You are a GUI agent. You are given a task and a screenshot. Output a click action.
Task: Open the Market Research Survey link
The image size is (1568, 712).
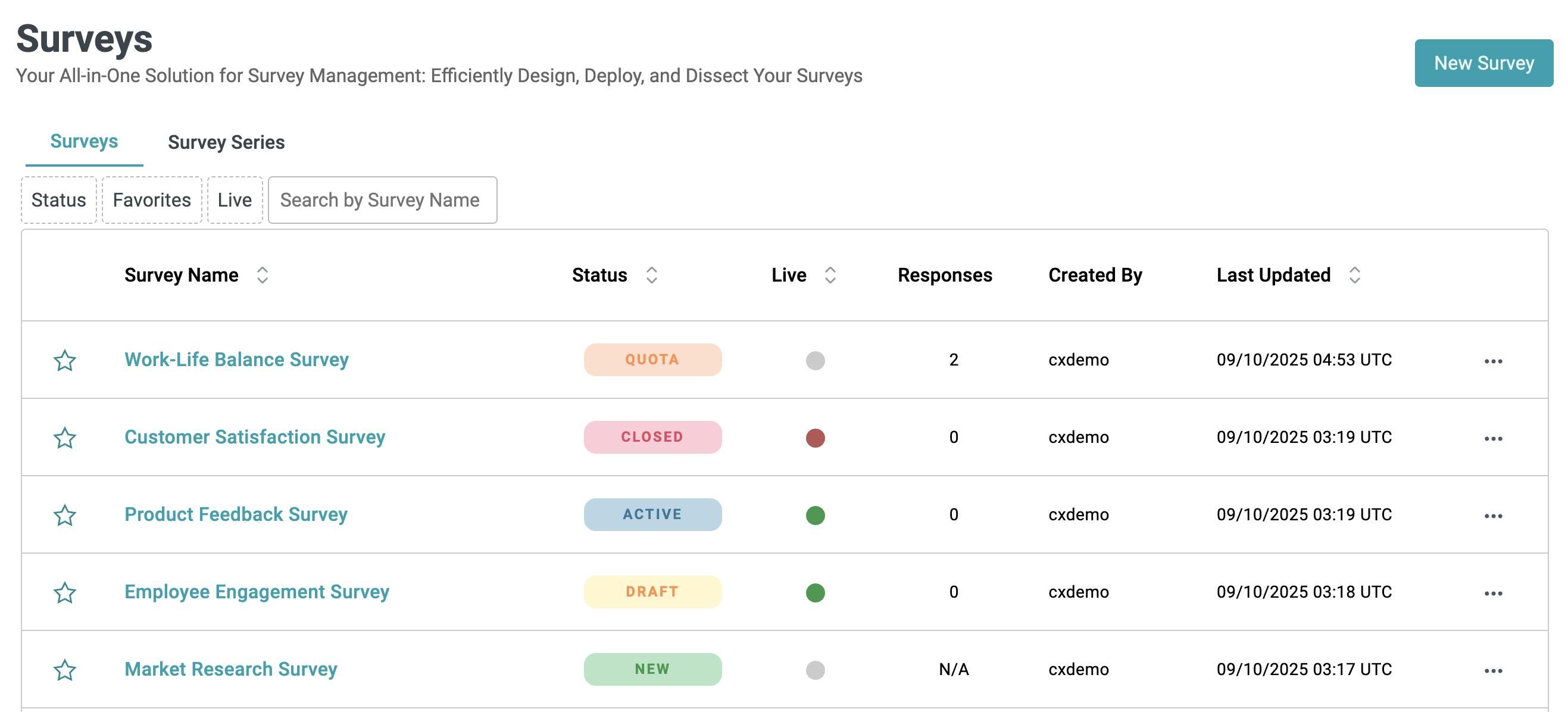click(x=231, y=668)
